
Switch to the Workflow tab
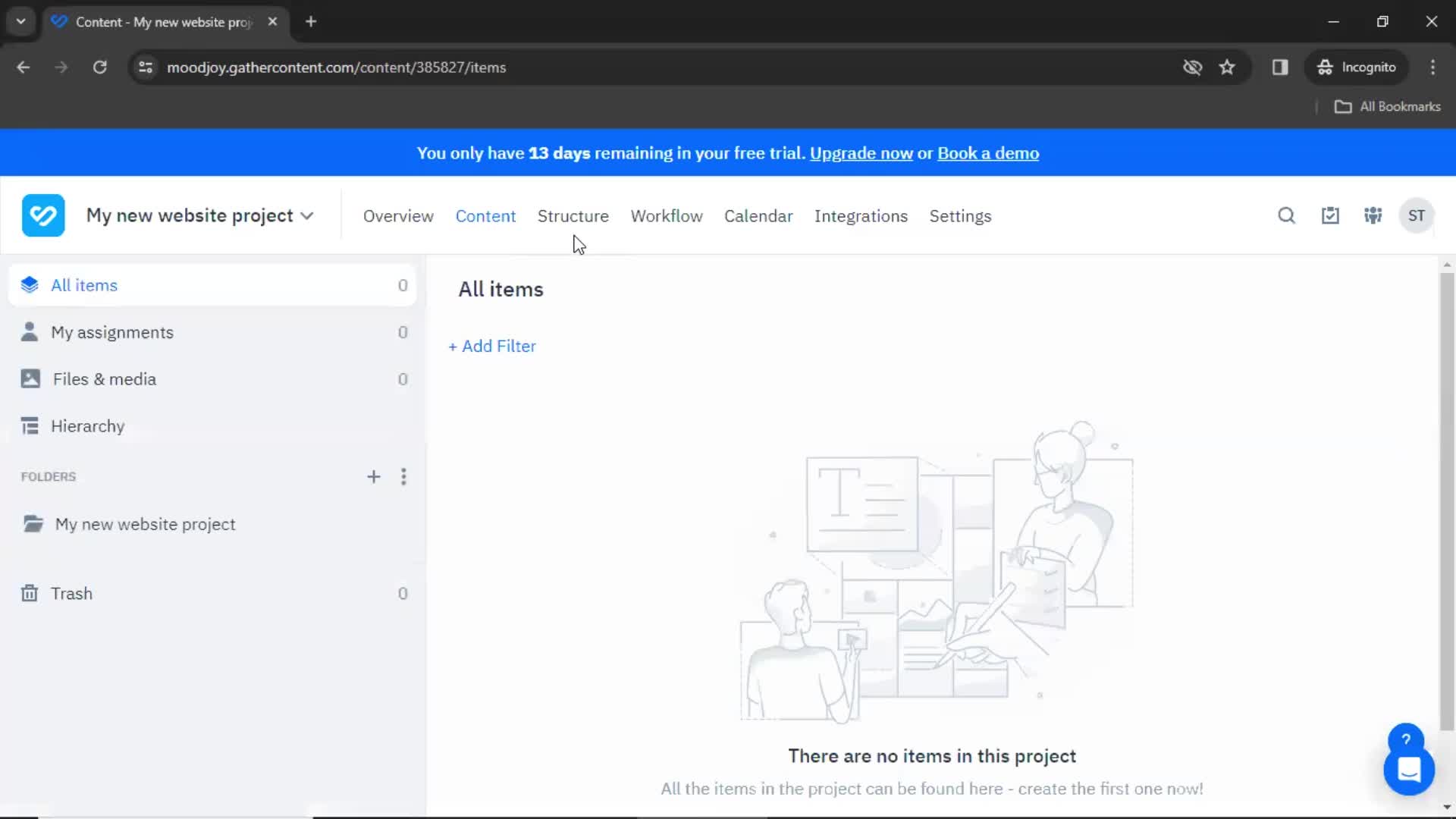pyautogui.click(x=666, y=216)
